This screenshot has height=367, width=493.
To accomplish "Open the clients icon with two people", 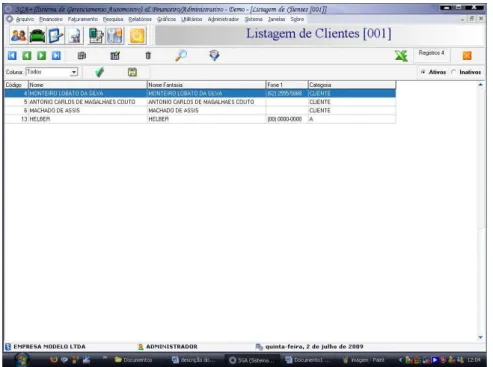I will [18, 36].
